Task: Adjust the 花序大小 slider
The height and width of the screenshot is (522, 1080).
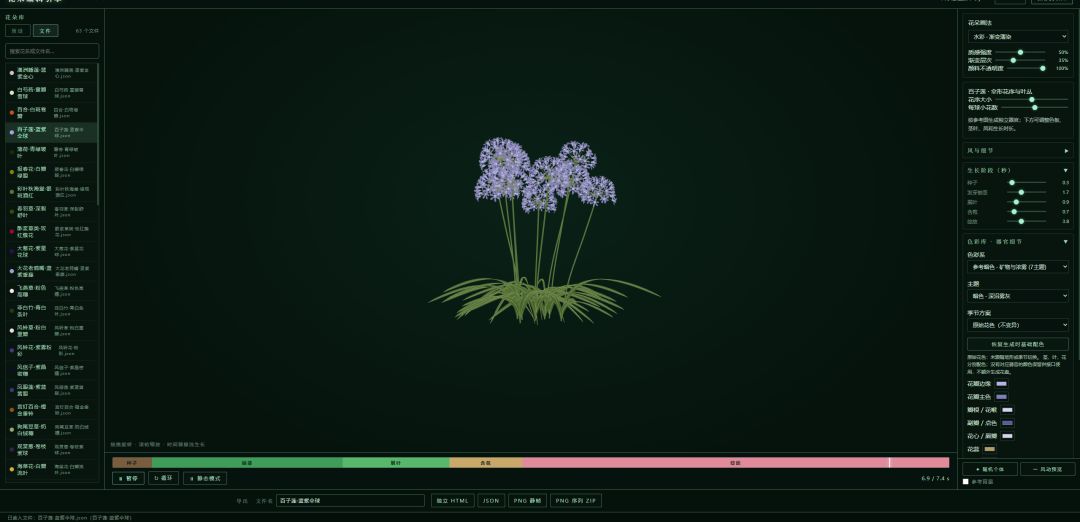Action: tap(1031, 99)
